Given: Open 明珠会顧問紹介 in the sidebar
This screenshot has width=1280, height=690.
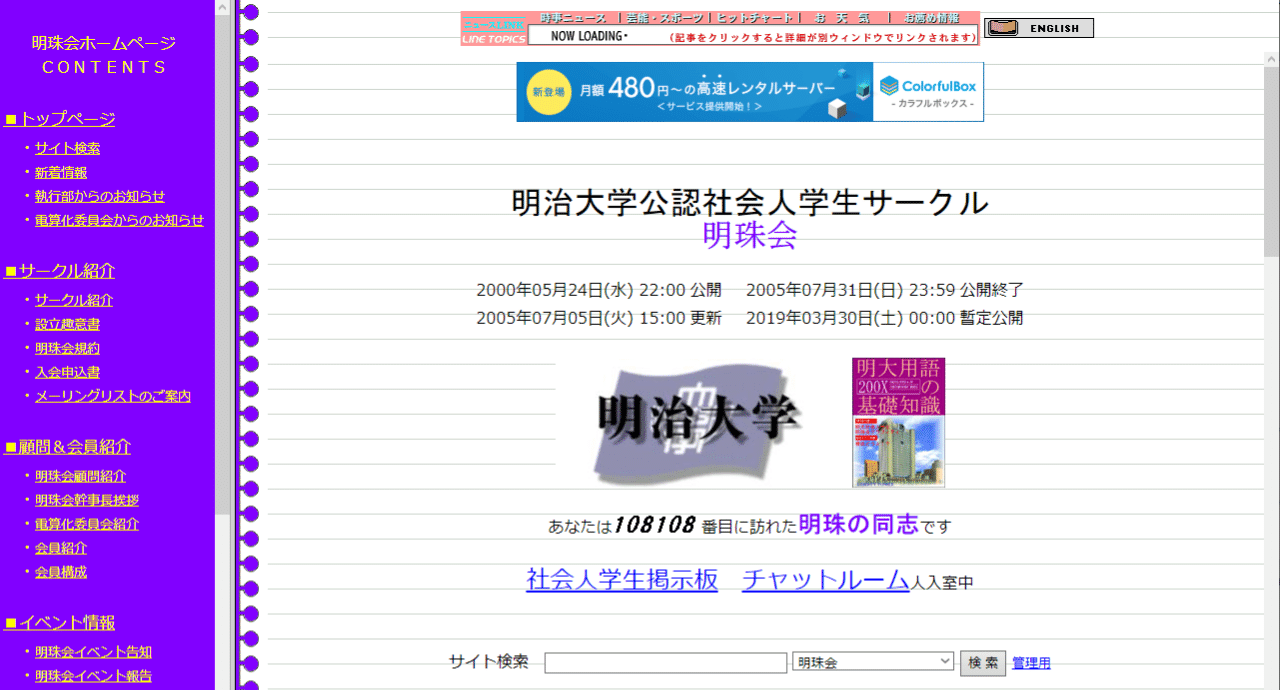Looking at the screenshot, I should (x=80, y=476).
